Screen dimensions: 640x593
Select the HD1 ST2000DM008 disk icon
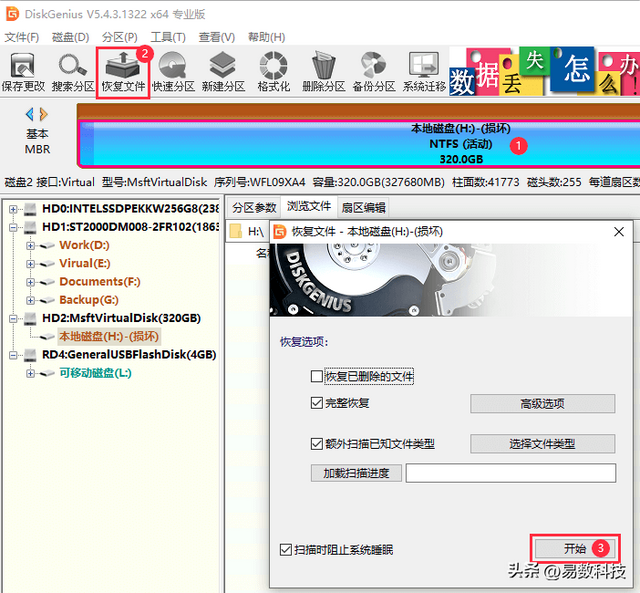[30, 227]
